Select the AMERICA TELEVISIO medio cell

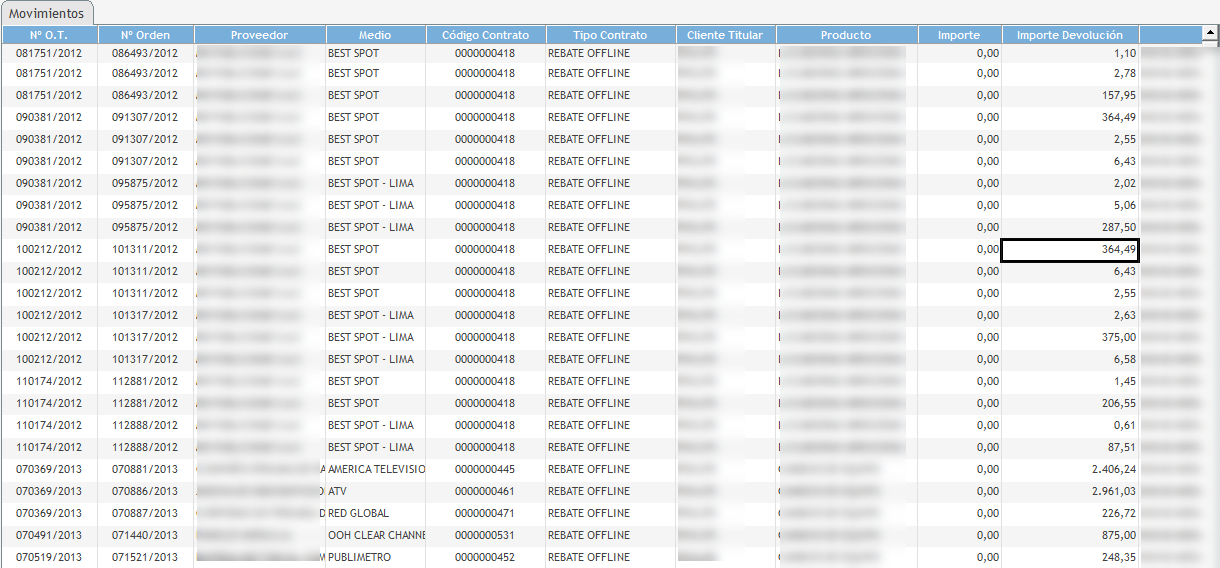(x=376, y=469)
